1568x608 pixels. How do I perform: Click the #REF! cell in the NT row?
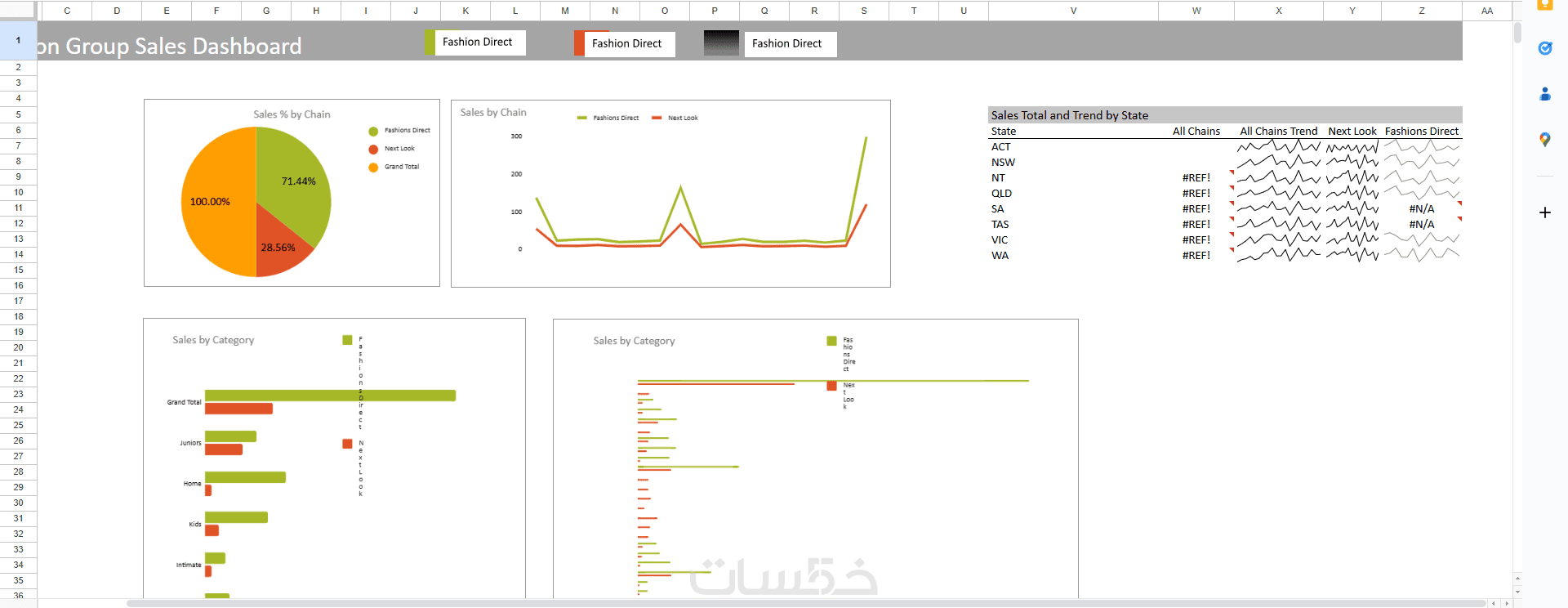pos(1196,178)
